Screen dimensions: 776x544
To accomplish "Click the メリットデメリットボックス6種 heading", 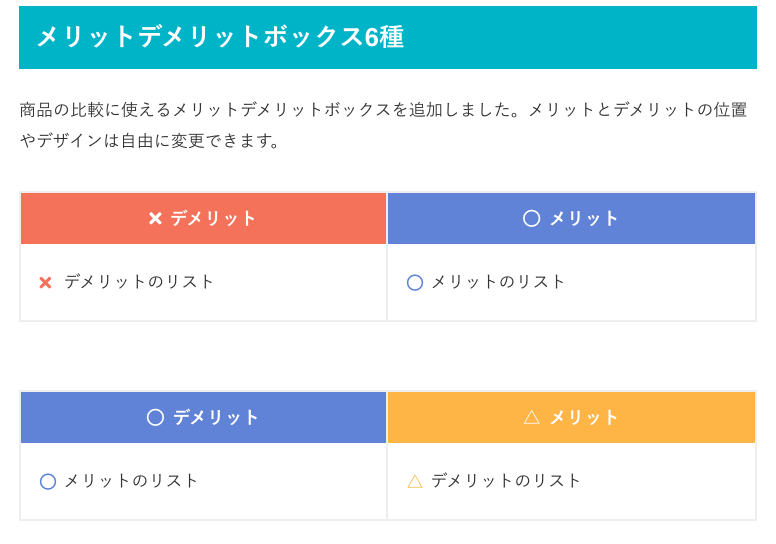I will click(x=221, y=37).
